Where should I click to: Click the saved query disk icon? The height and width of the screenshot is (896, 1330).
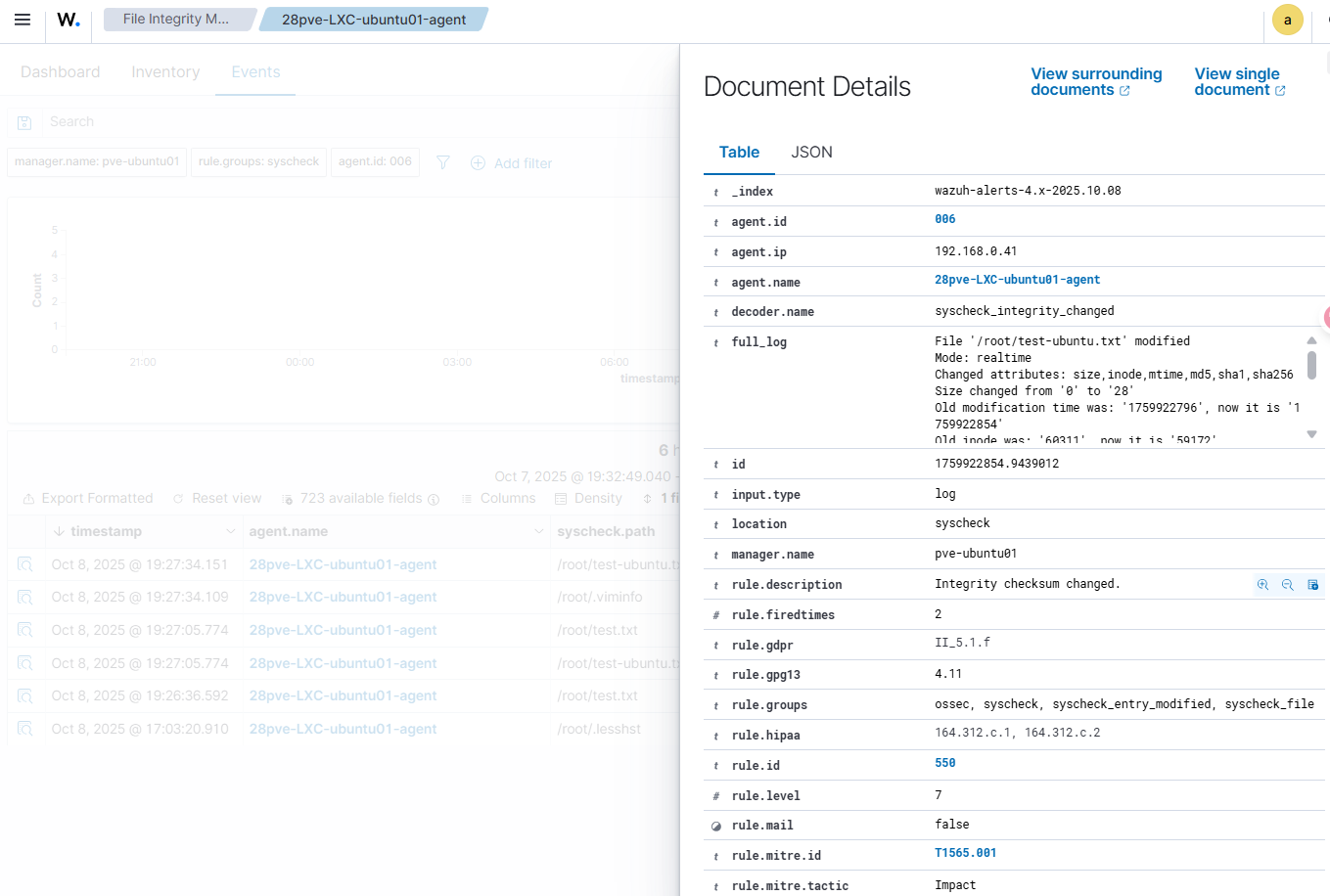coord(25,122)
